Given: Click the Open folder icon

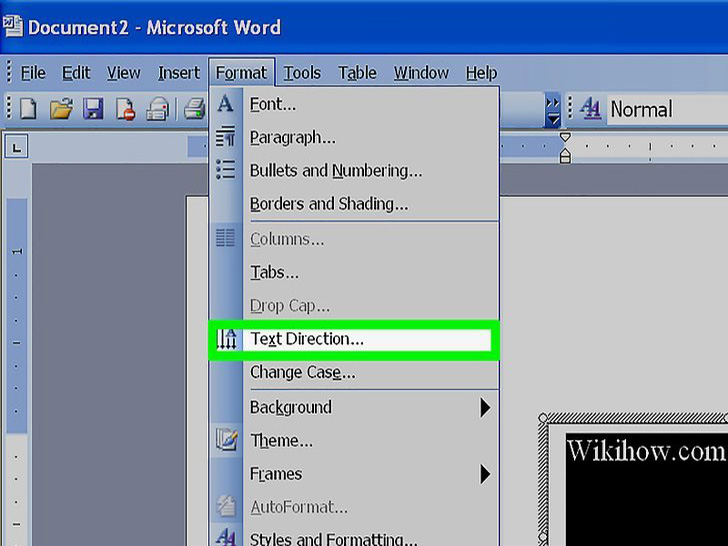Looking at the screenshot, I should (61, 109).
